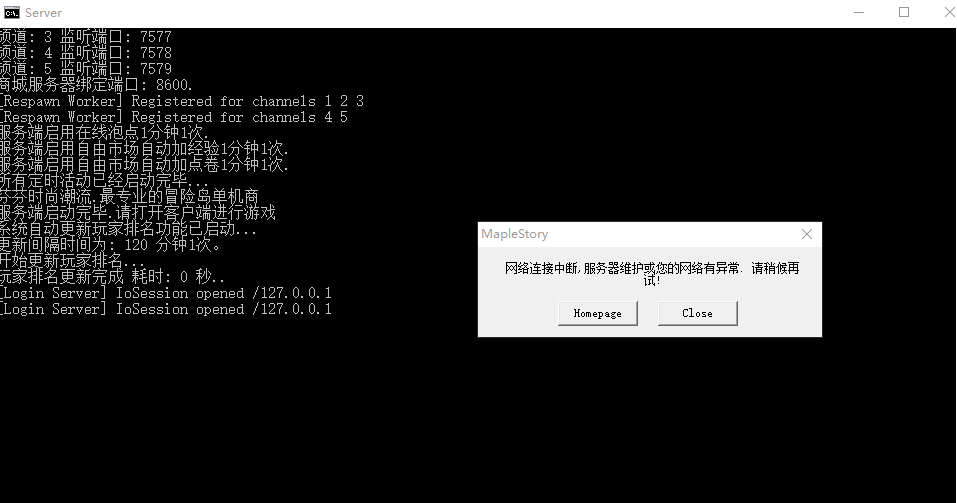Click the channel 4 port 7578 line
Screen dimensions: 957x503
(x=86, y=53)
